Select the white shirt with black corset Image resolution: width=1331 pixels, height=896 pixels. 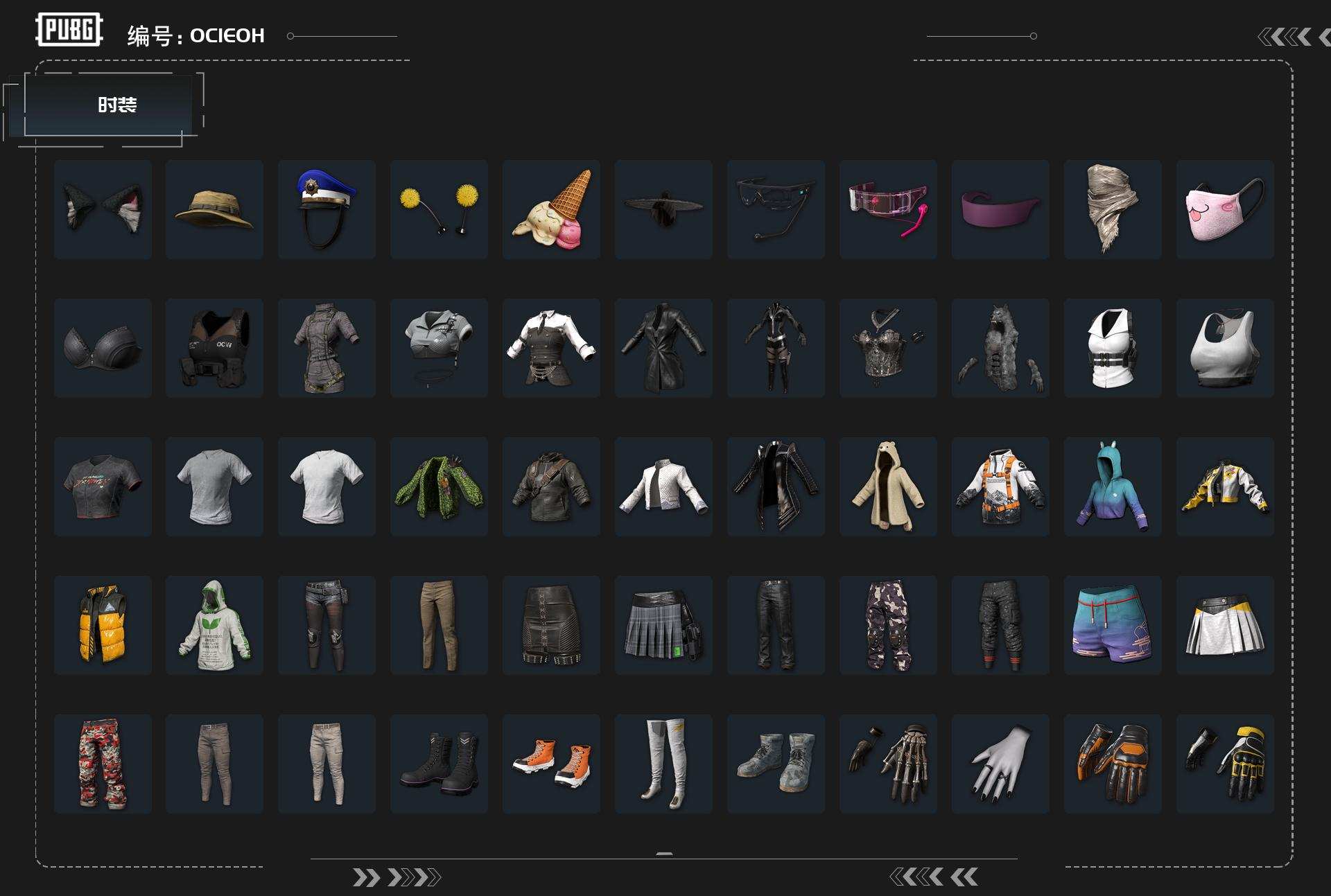pyautogui.click(x=551, y=348)
